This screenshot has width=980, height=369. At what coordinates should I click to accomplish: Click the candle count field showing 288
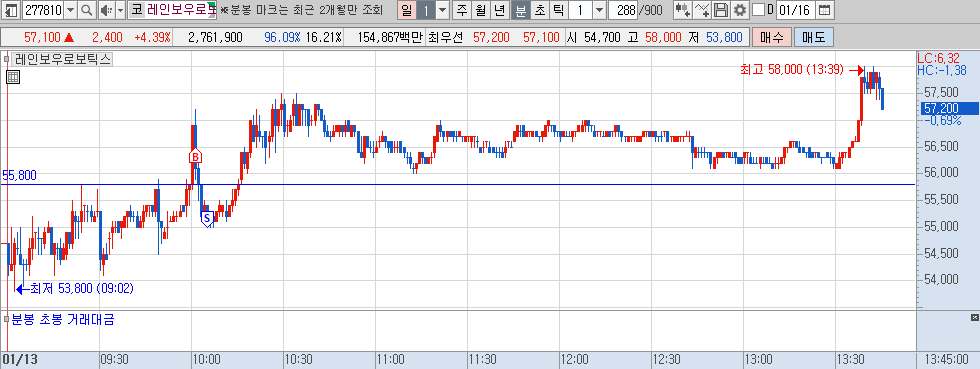coord(622,10)
